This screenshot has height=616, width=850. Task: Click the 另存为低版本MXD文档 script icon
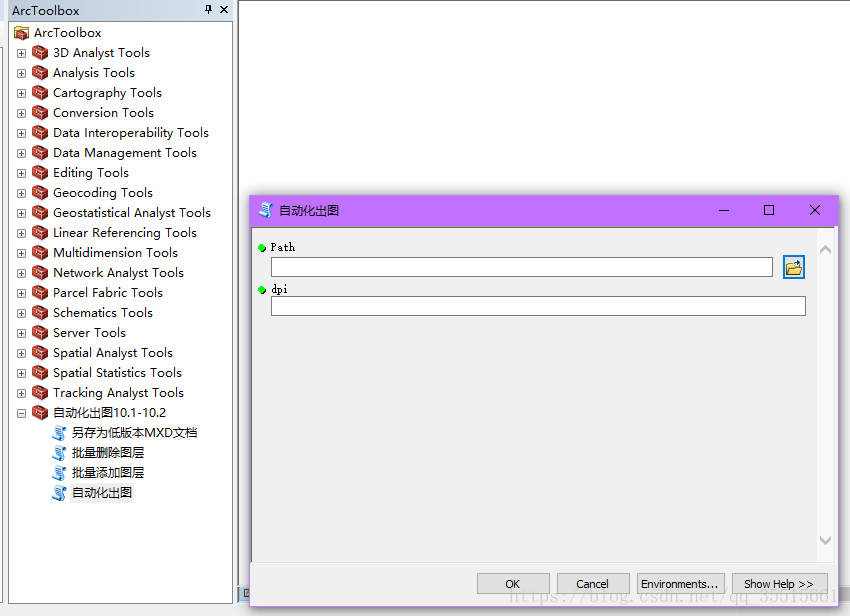(59, 433)
